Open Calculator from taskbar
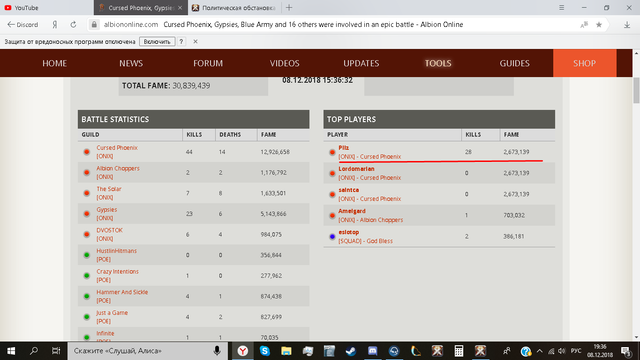 tap(459, 351)
